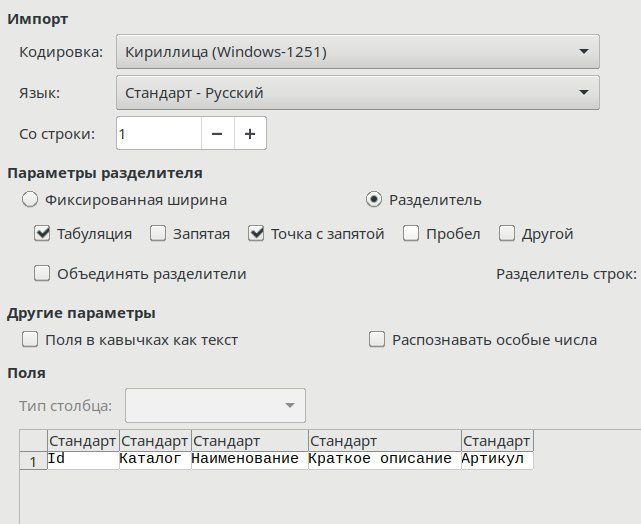Viewport: 641px width, 524px height.
Task: Increase the Со строки value with plus
Action: tap(250, 134)
